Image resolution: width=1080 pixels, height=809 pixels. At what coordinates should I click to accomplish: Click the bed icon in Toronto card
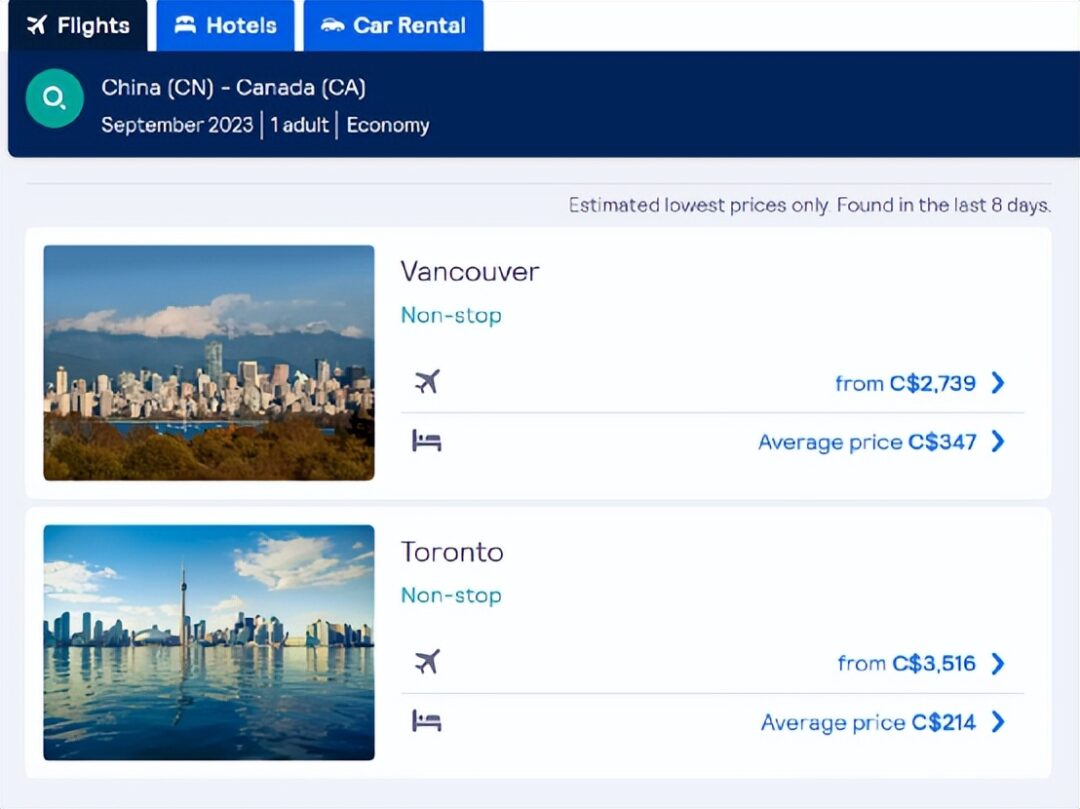click(x=426, y=721)
